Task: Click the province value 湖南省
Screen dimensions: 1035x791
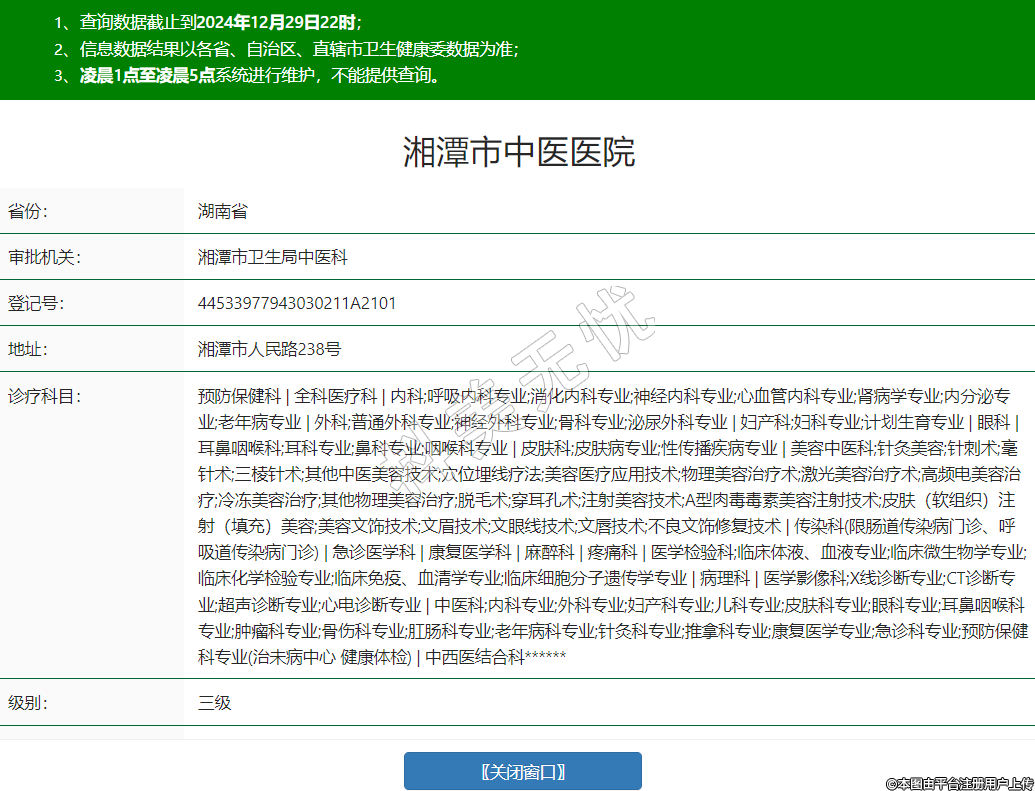Action: pos(222,211)
